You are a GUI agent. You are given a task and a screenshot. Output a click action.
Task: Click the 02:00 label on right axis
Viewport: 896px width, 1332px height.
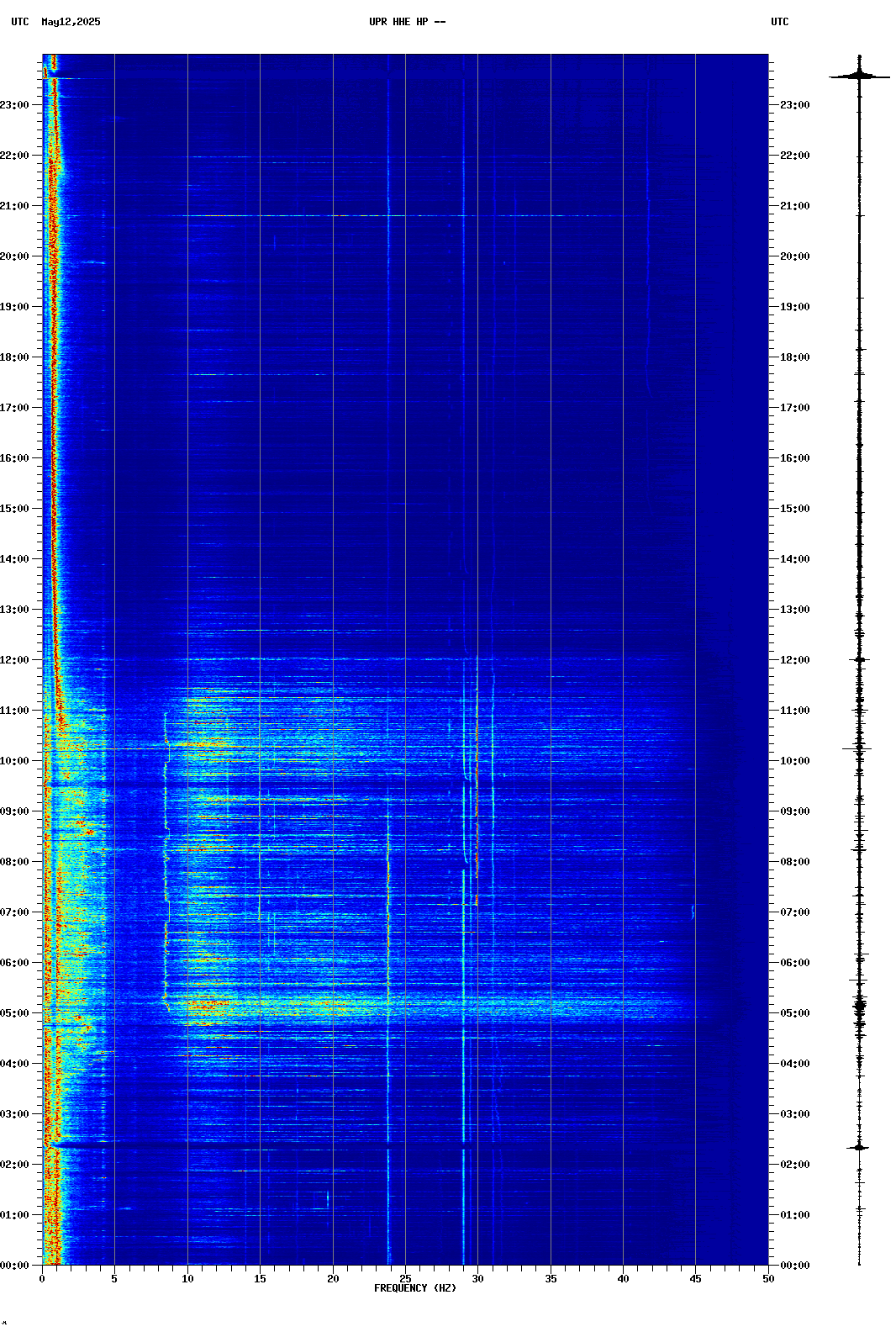click(x=795, y=1165)
